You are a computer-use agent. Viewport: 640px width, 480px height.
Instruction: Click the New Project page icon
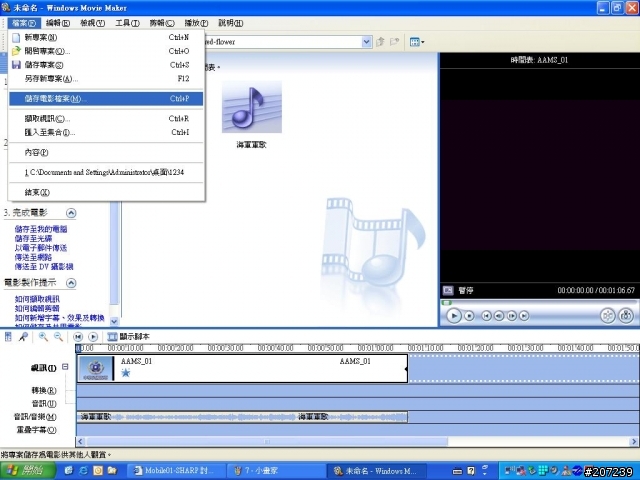16,38
